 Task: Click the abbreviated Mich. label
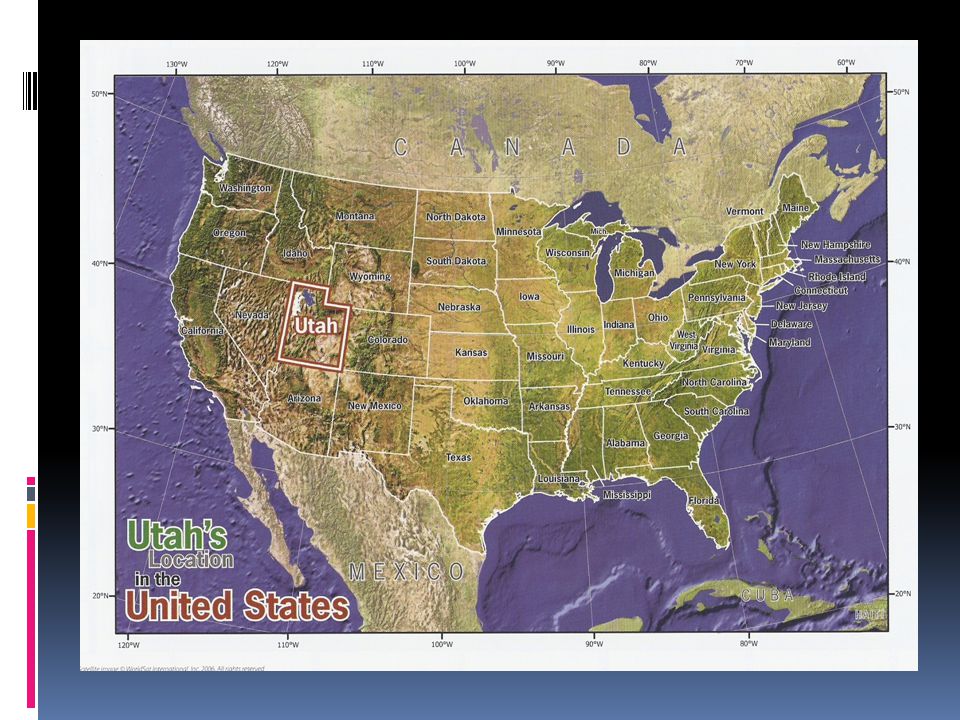click(599, 231)
